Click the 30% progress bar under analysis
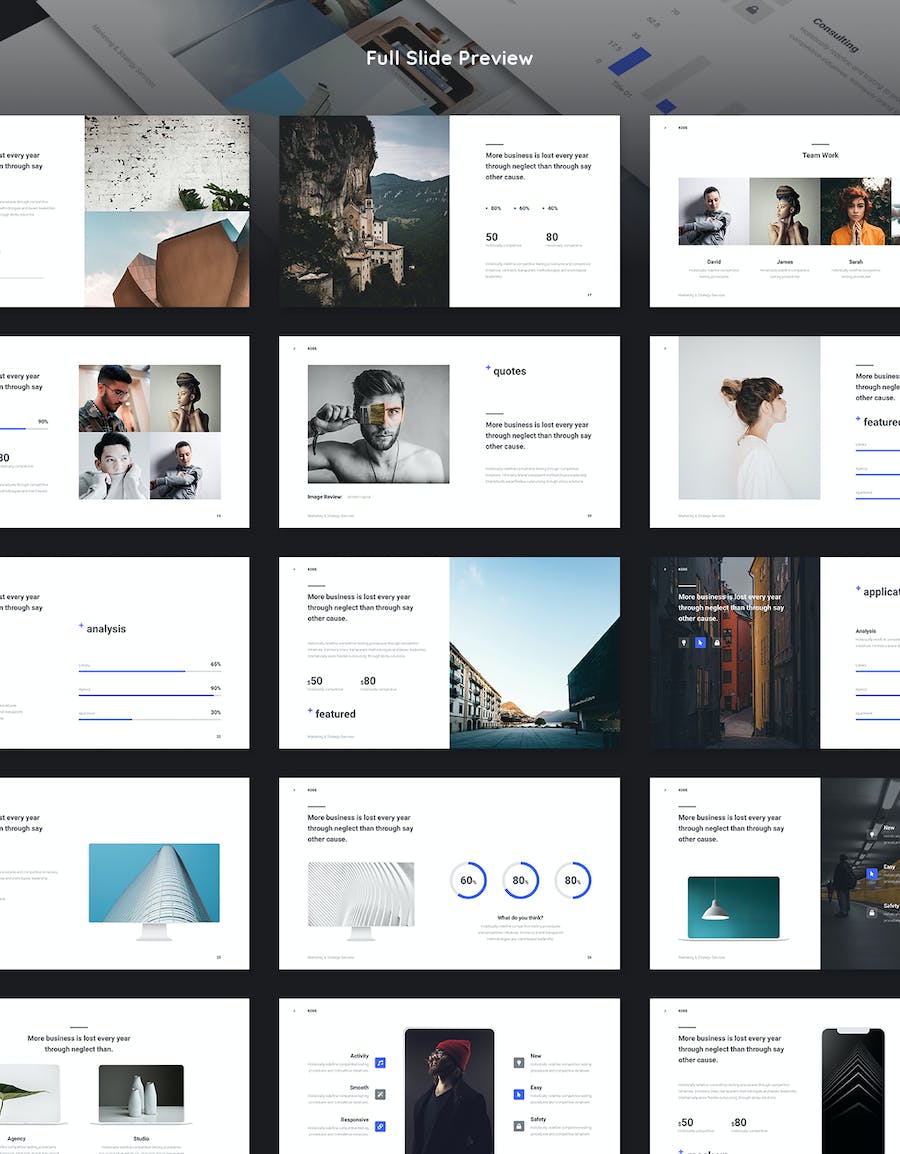The image size is (900, 1154). pos(149,718)
